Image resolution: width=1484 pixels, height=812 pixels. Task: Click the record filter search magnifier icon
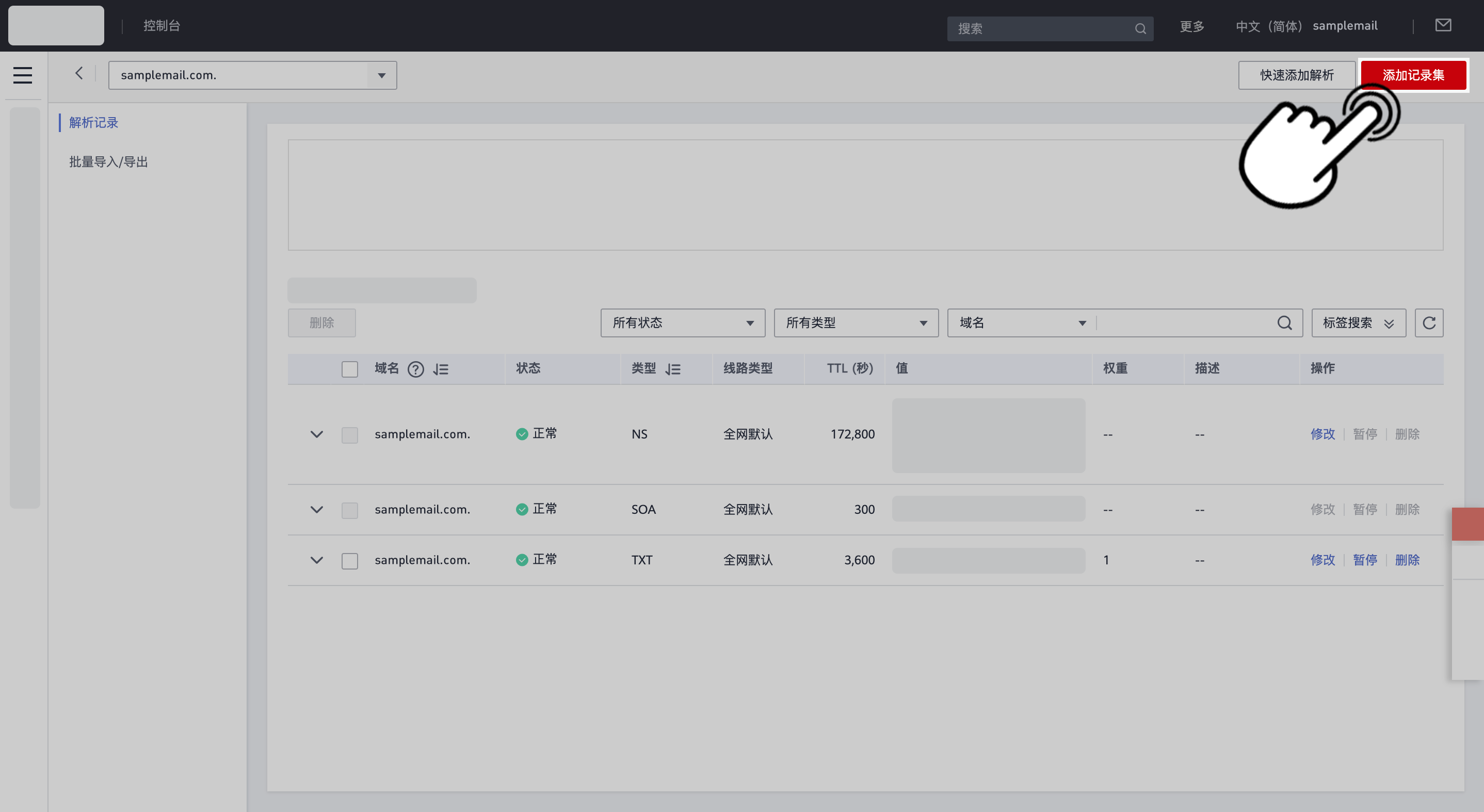coord(1284,323)
